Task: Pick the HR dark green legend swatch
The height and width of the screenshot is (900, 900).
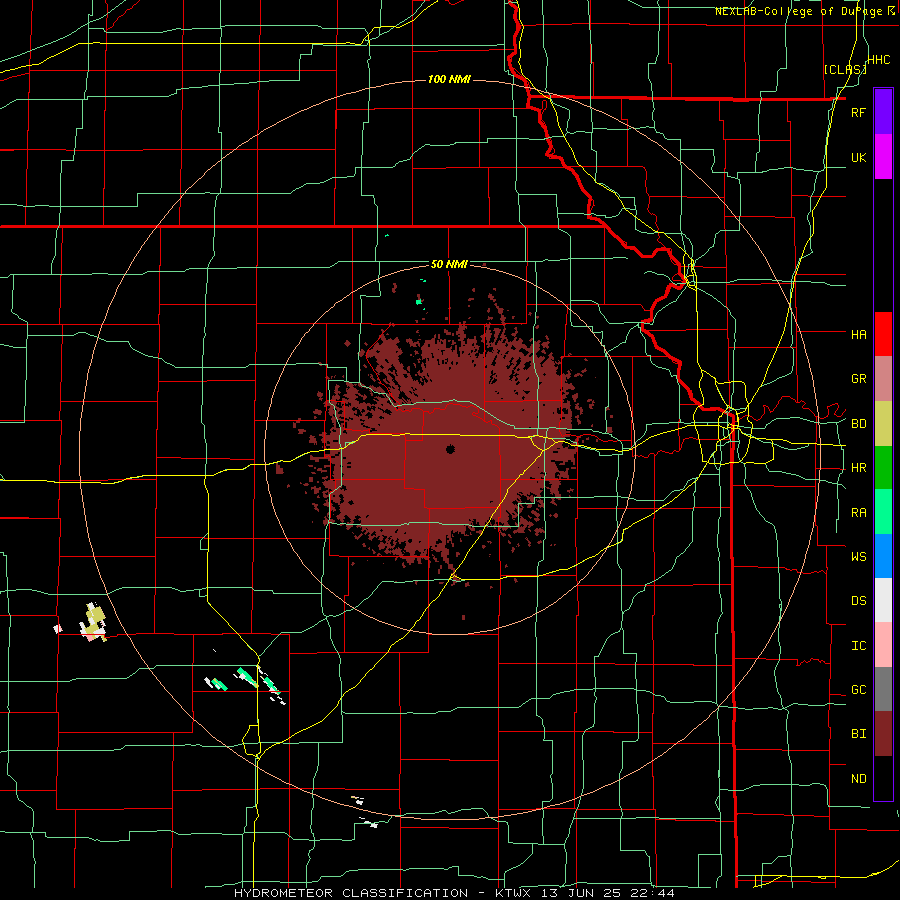Action: [883, 468]
